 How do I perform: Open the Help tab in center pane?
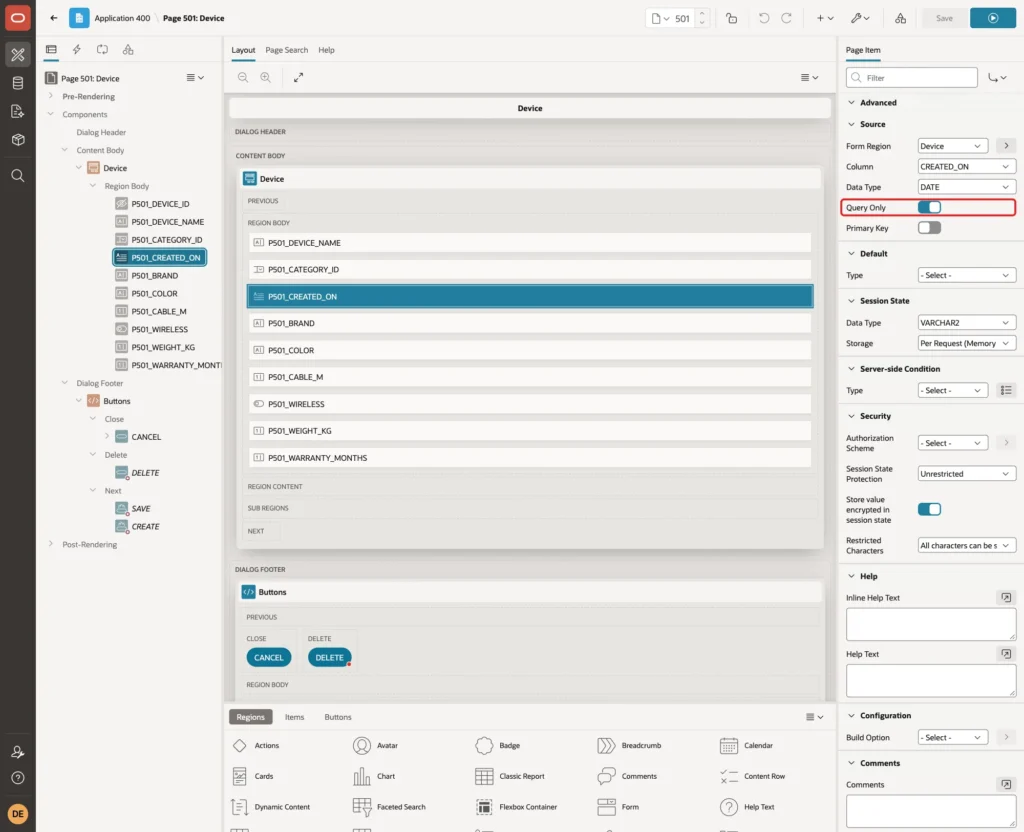(326, 50)
